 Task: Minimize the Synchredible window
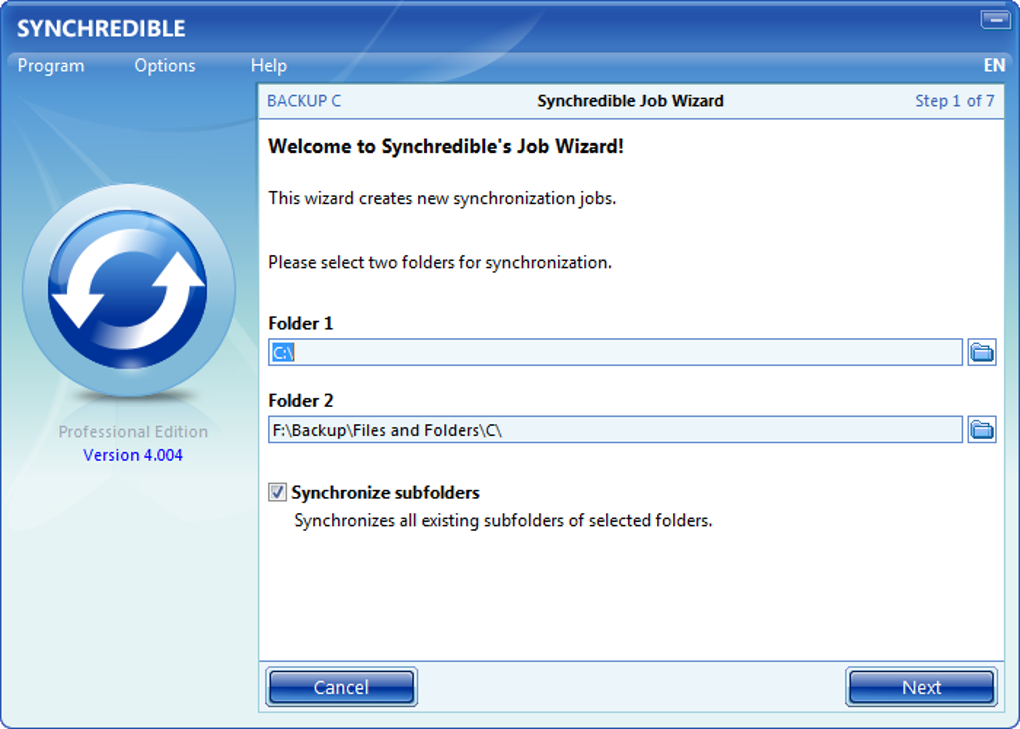995,20
